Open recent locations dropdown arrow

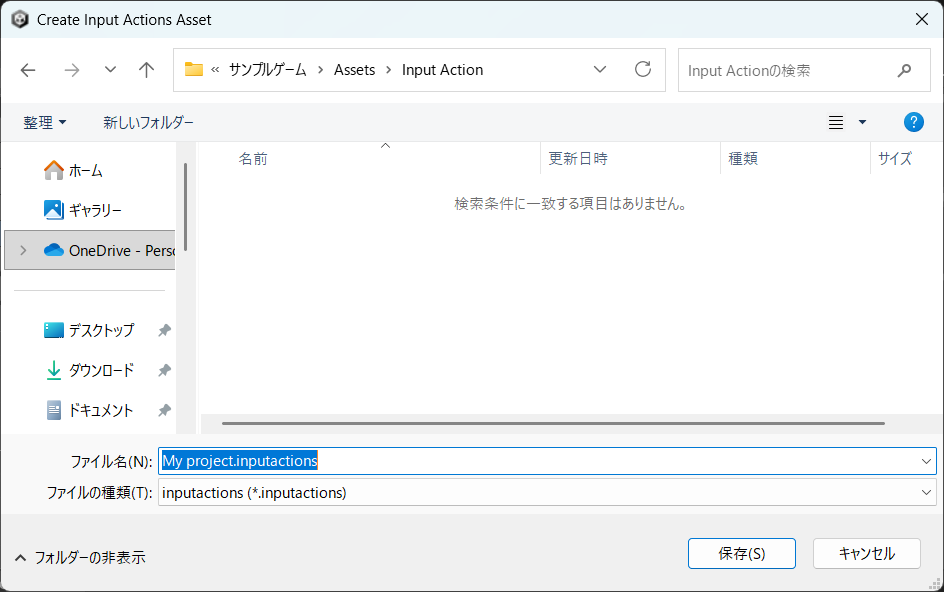click(110, 70)
